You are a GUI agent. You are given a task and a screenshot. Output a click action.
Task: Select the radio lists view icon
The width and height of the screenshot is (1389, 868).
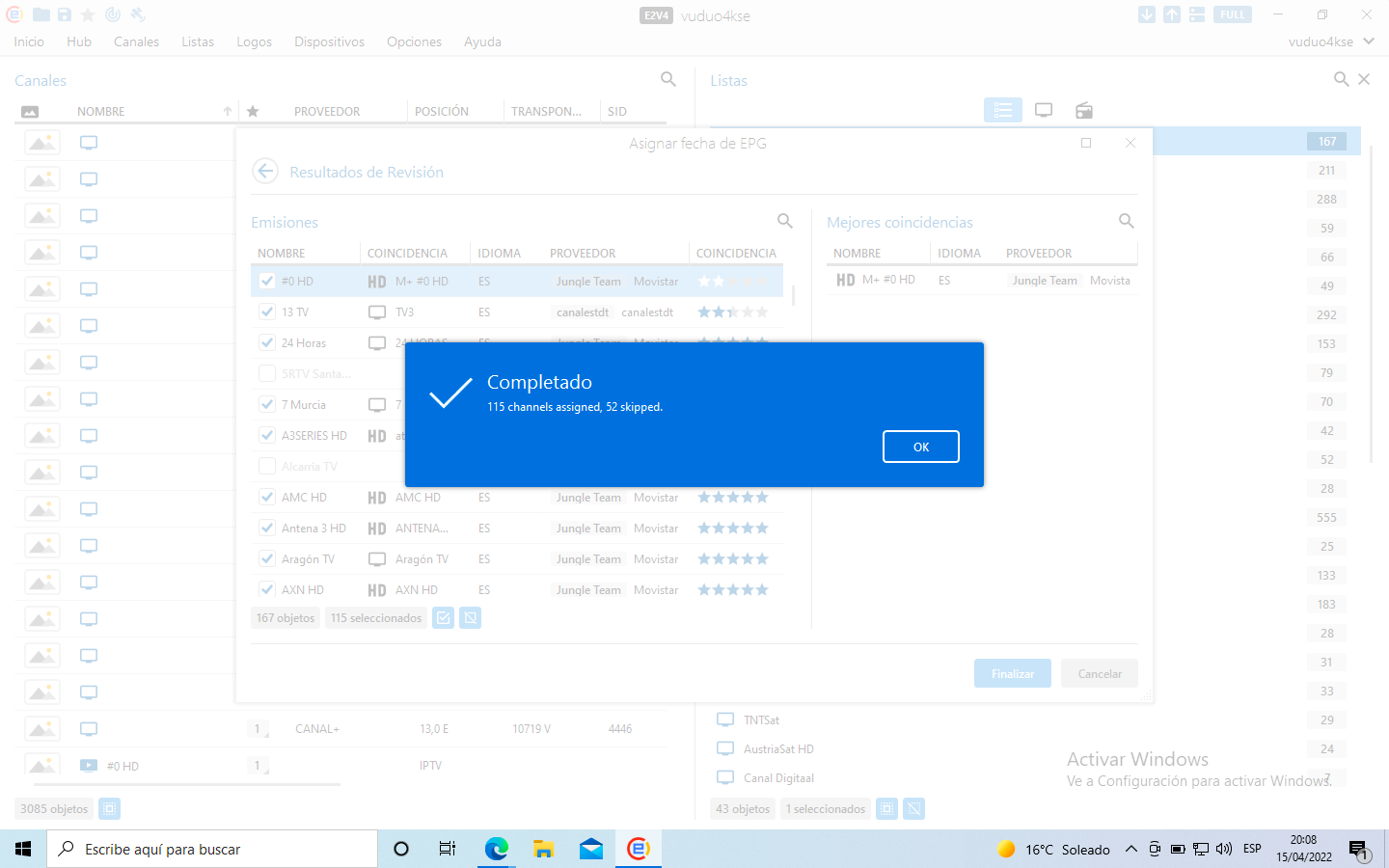point(1084,110)
